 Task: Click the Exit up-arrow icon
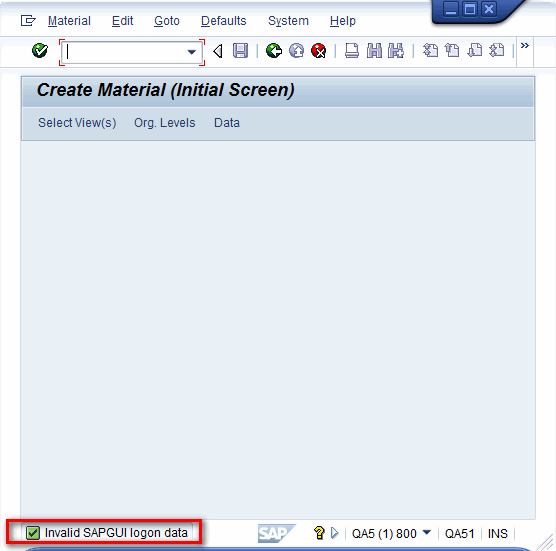point(296,51)
